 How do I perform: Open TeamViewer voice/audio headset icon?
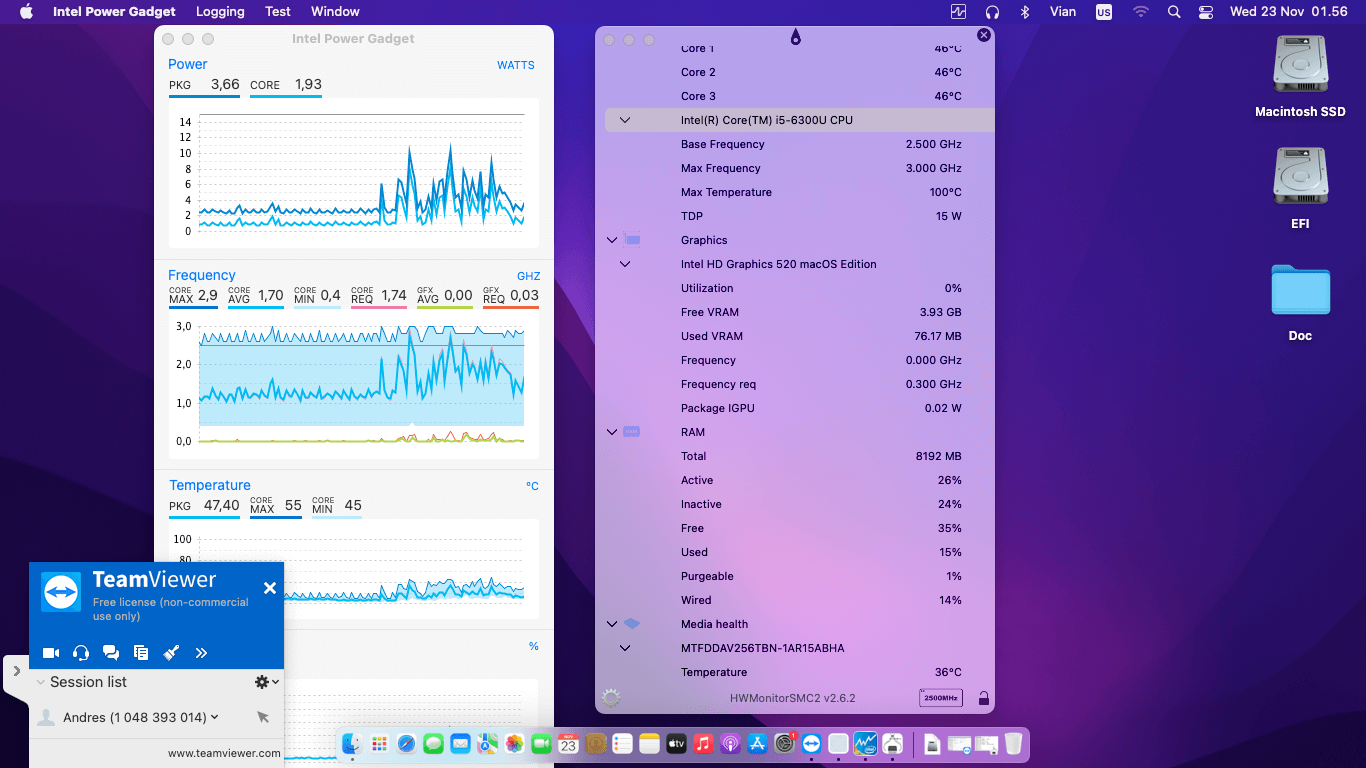(x=80, y=652)
